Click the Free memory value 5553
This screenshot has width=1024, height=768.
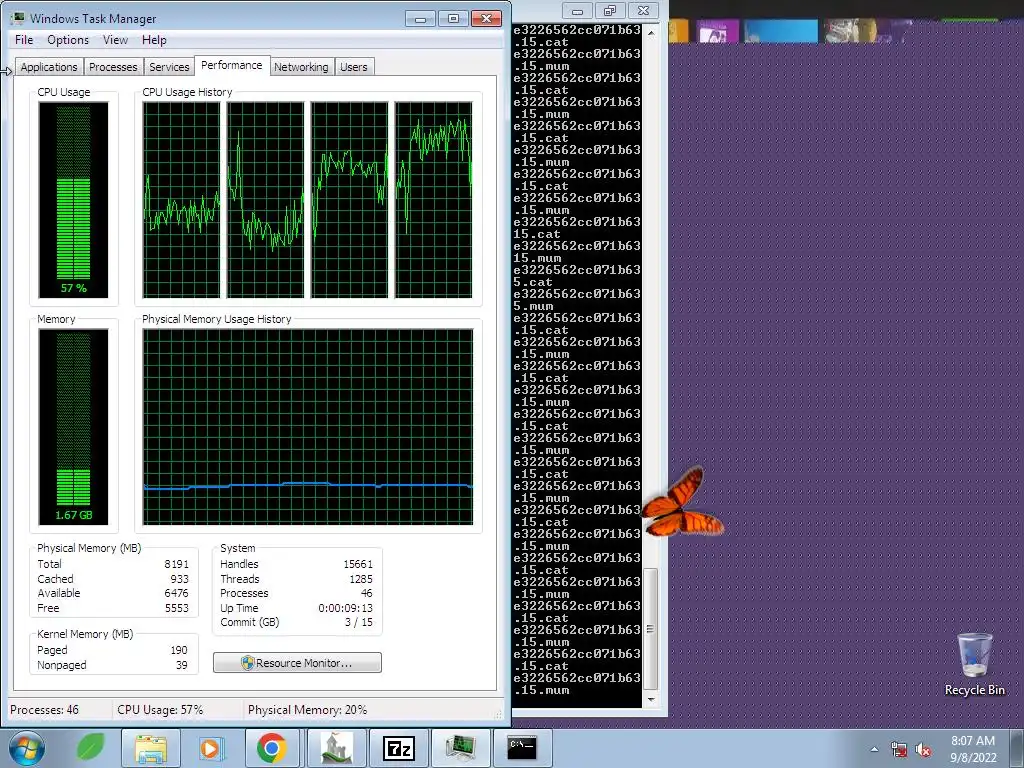click(x=176, y=608)
